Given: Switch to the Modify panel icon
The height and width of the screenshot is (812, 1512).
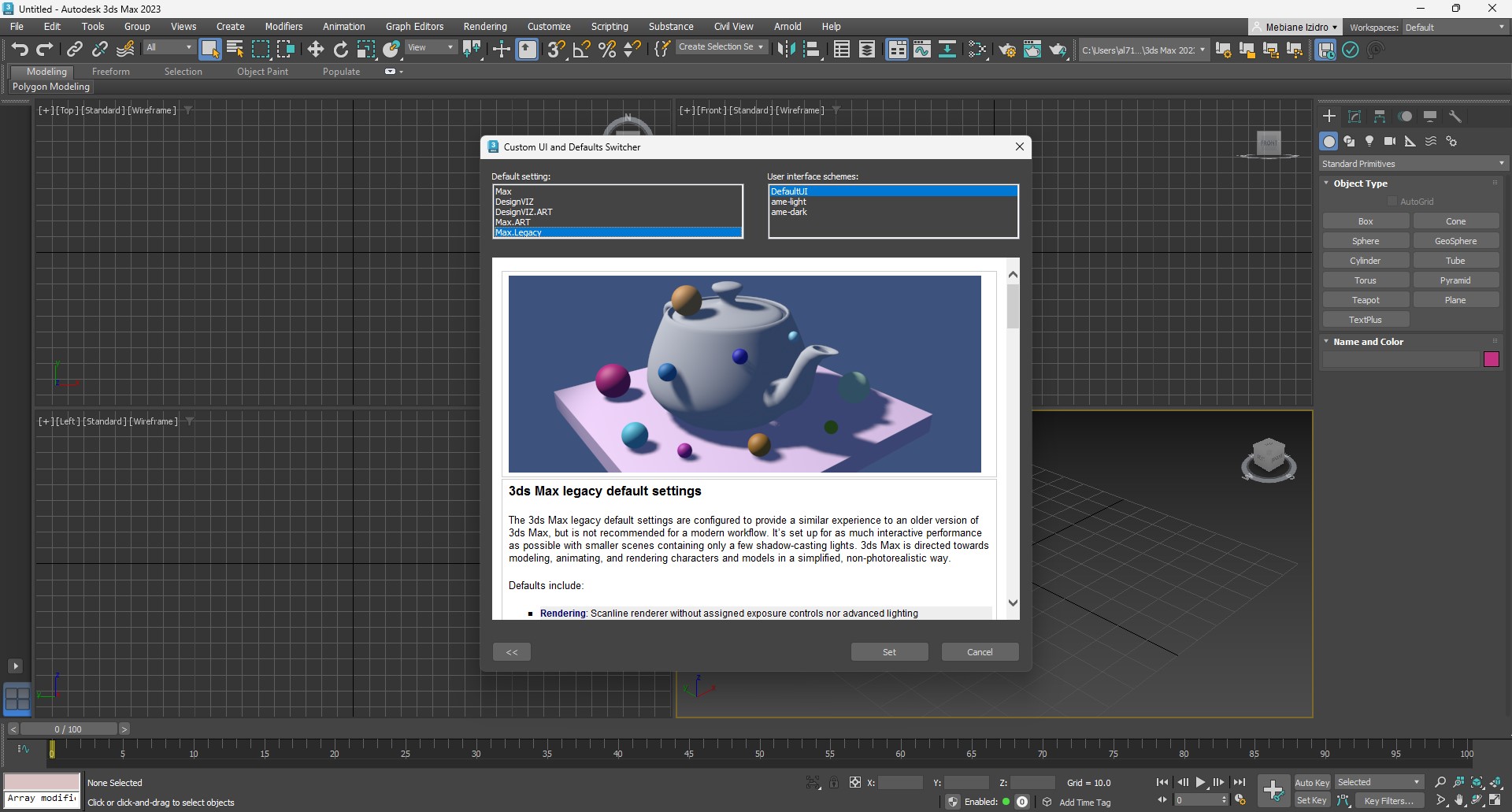Looking at the screenshot, I should tap(1354, 117).
